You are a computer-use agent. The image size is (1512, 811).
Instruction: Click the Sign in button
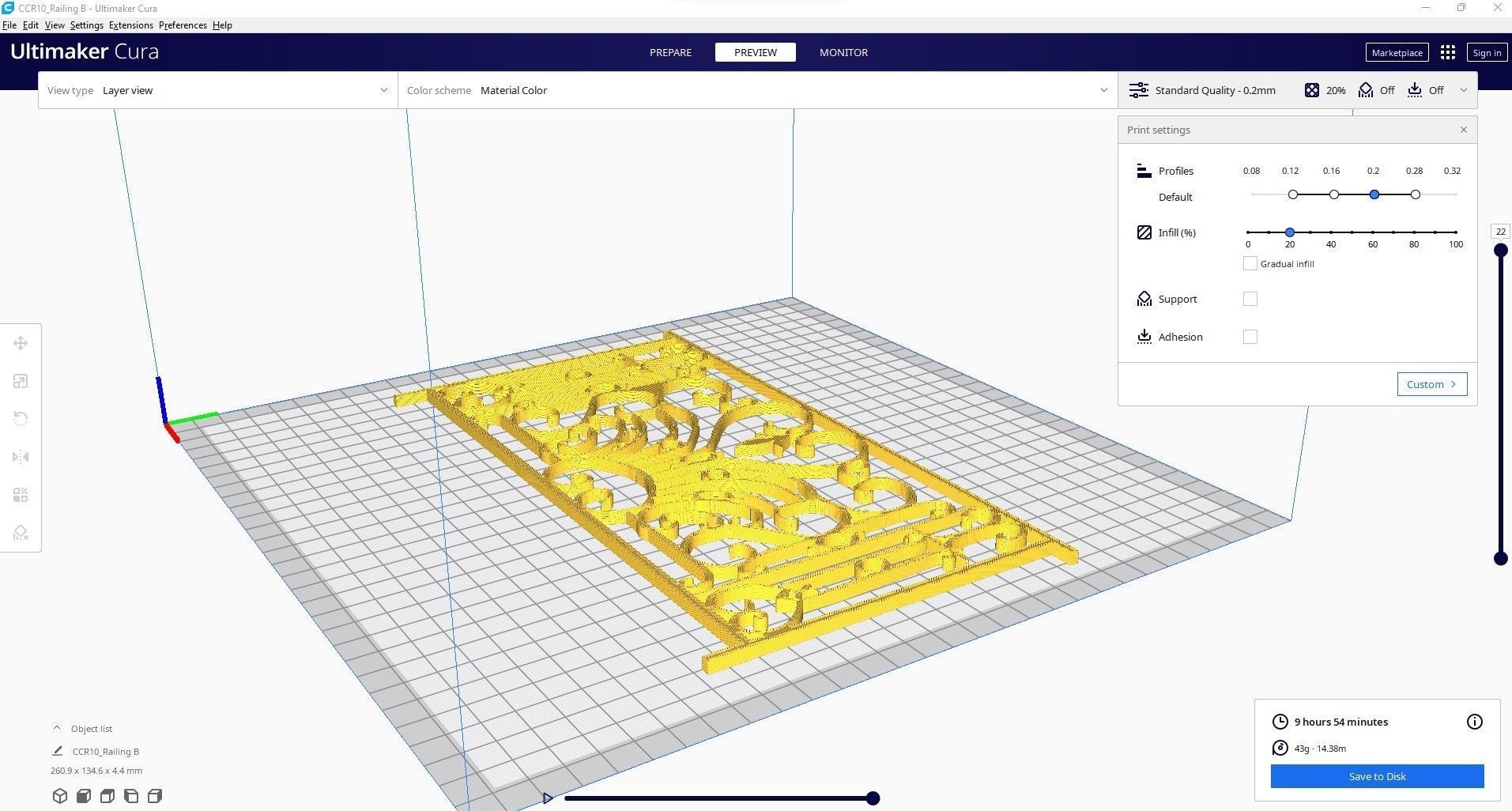1487,52
